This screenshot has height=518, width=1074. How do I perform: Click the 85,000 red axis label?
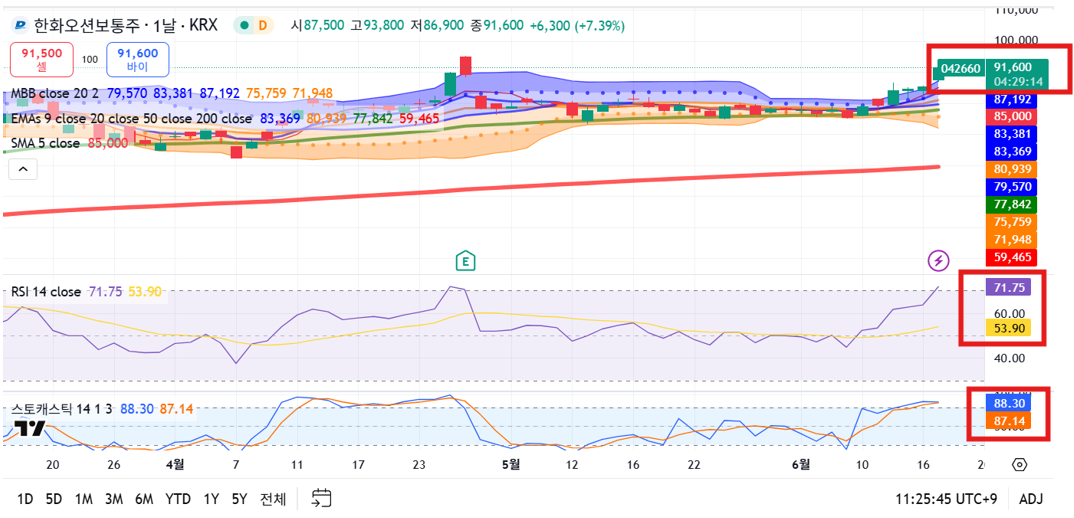pos(1013,116)
